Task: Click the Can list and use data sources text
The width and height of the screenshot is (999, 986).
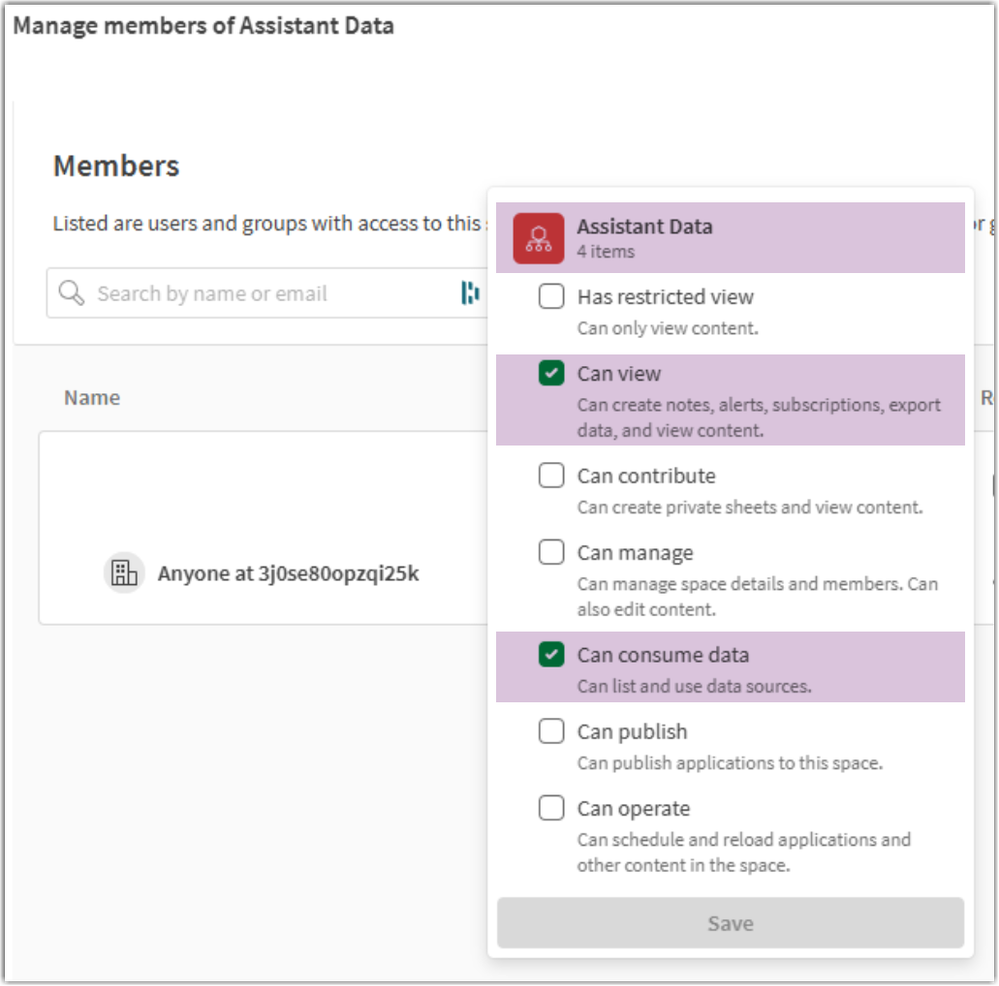Action: [679, 683]
